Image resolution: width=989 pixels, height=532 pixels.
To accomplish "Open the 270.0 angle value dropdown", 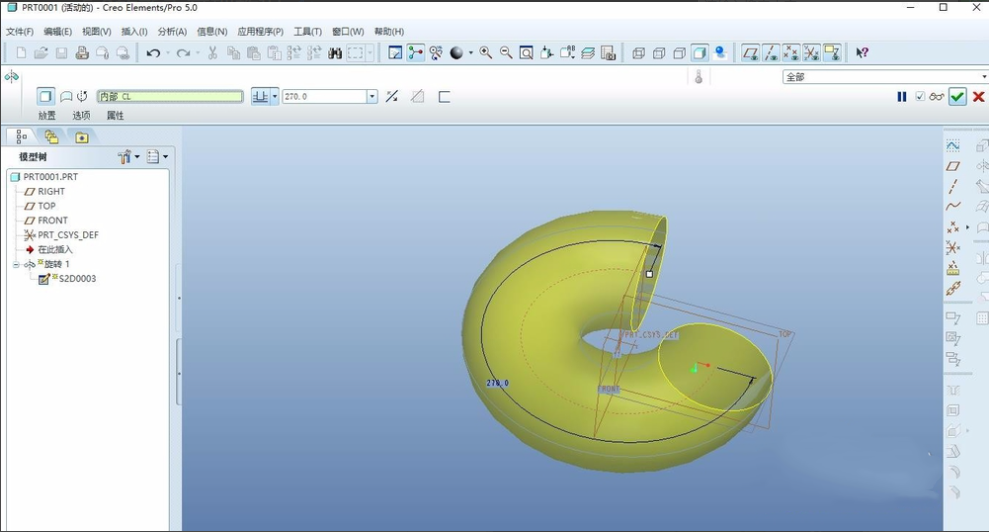I will click(372, 97).
